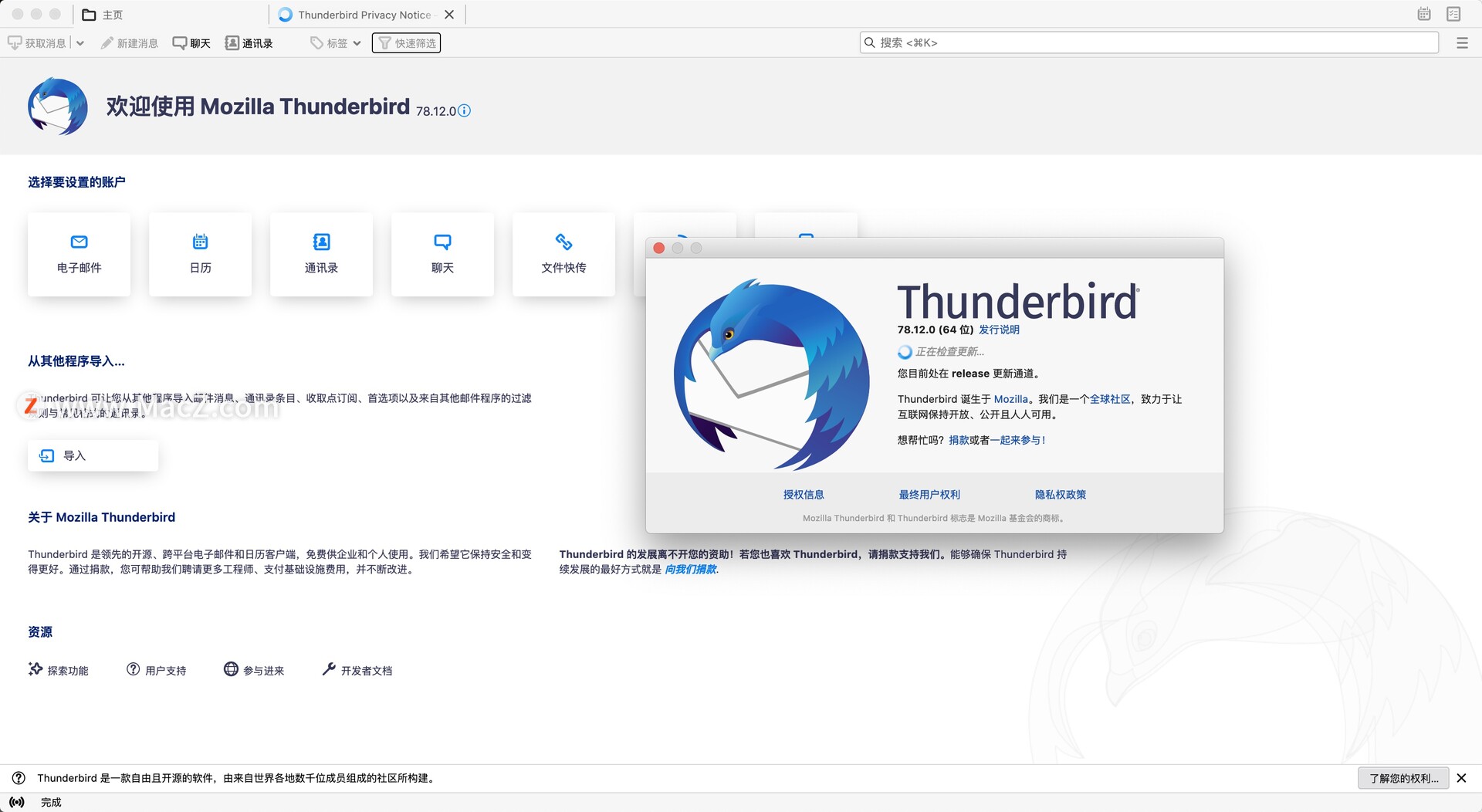The image size is (1482, 812).
Task: Click the 完成 status text in status bar
Action: 51,802
